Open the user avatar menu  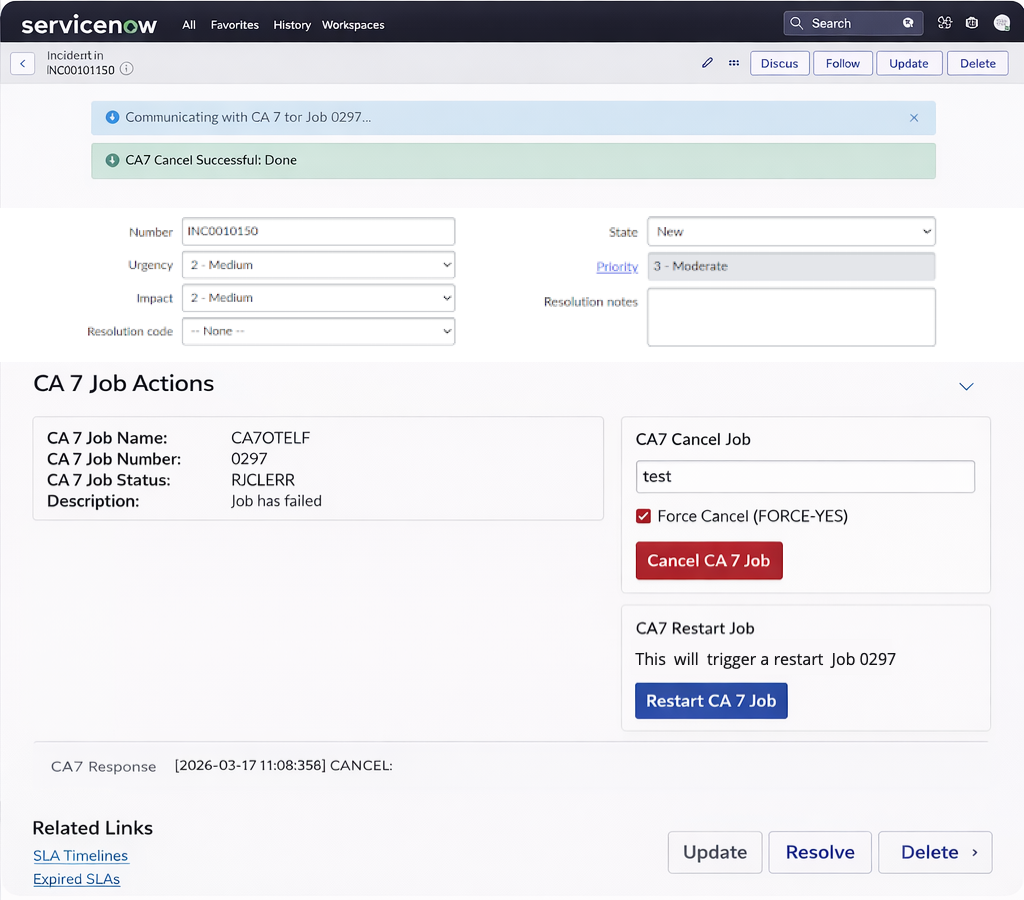[x=1002, y=23]
